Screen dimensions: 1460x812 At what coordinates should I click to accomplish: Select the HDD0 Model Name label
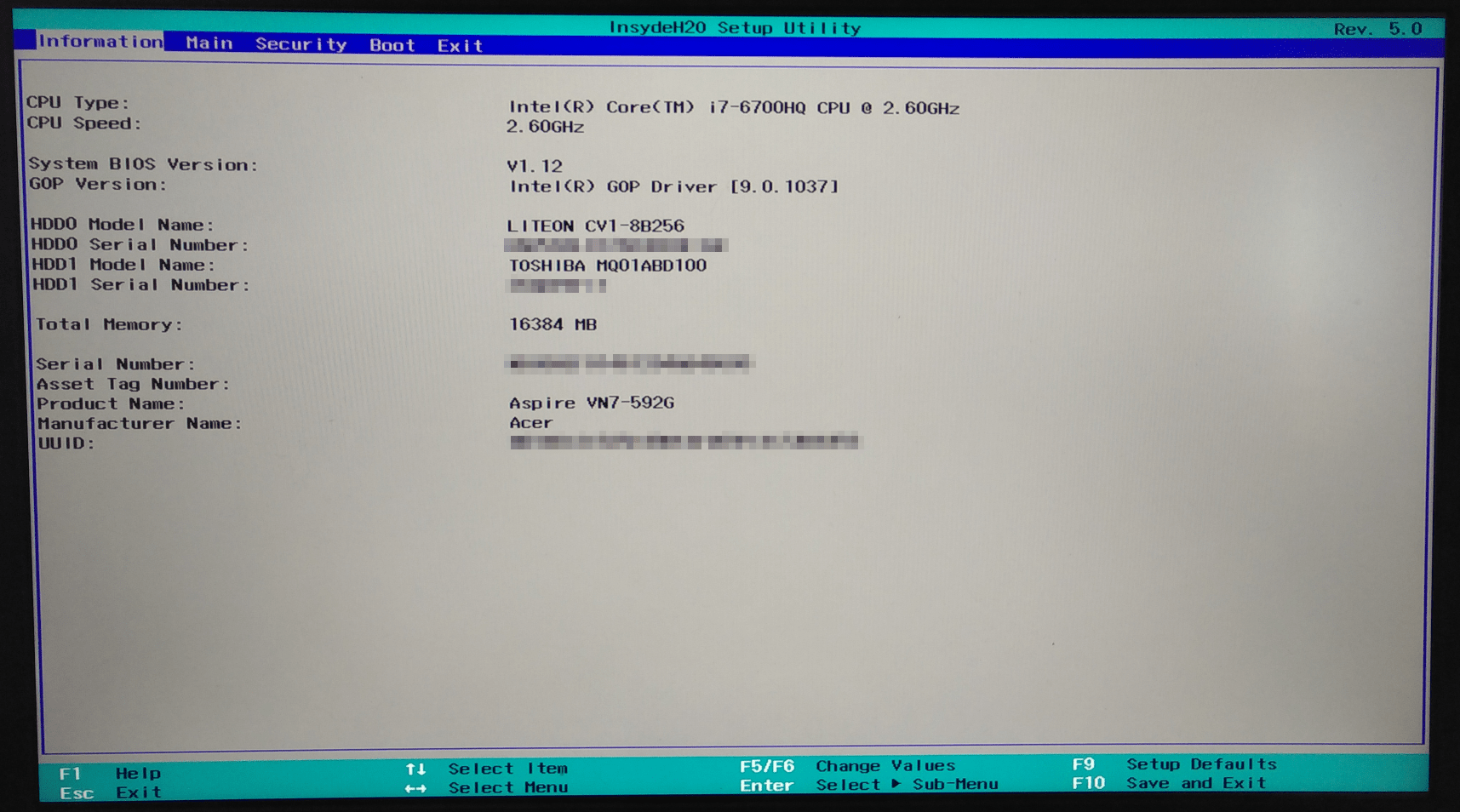click(123, 225)
